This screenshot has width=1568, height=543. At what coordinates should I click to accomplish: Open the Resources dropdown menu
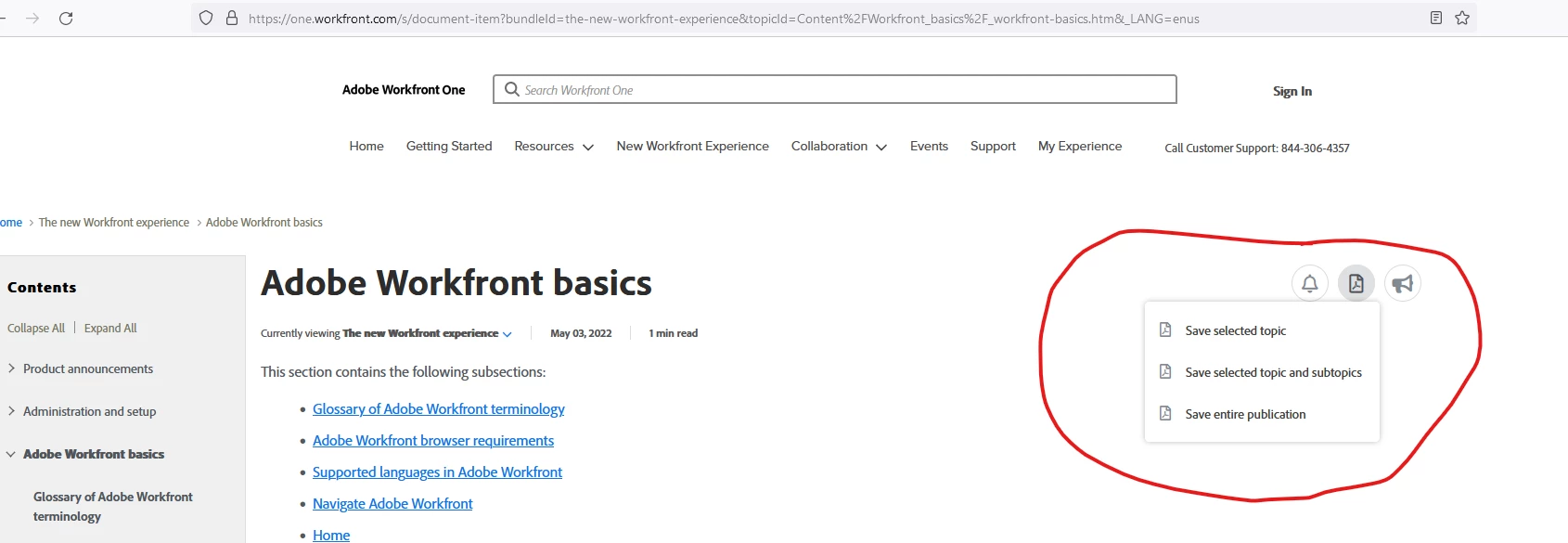pyautogui.click(x=554, y=147)
